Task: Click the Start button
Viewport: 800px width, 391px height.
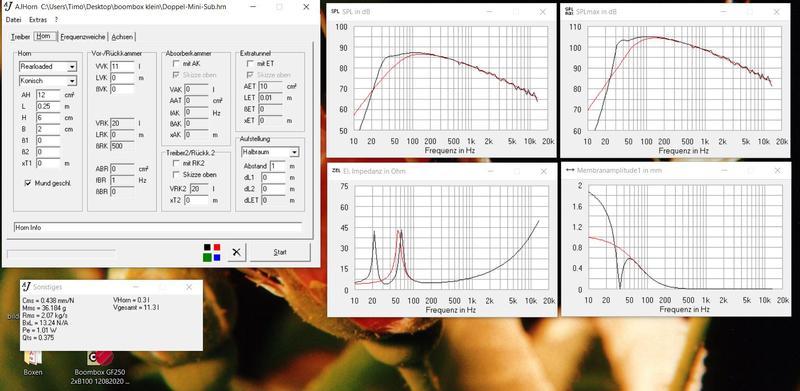Action: (x=280, y=252)
